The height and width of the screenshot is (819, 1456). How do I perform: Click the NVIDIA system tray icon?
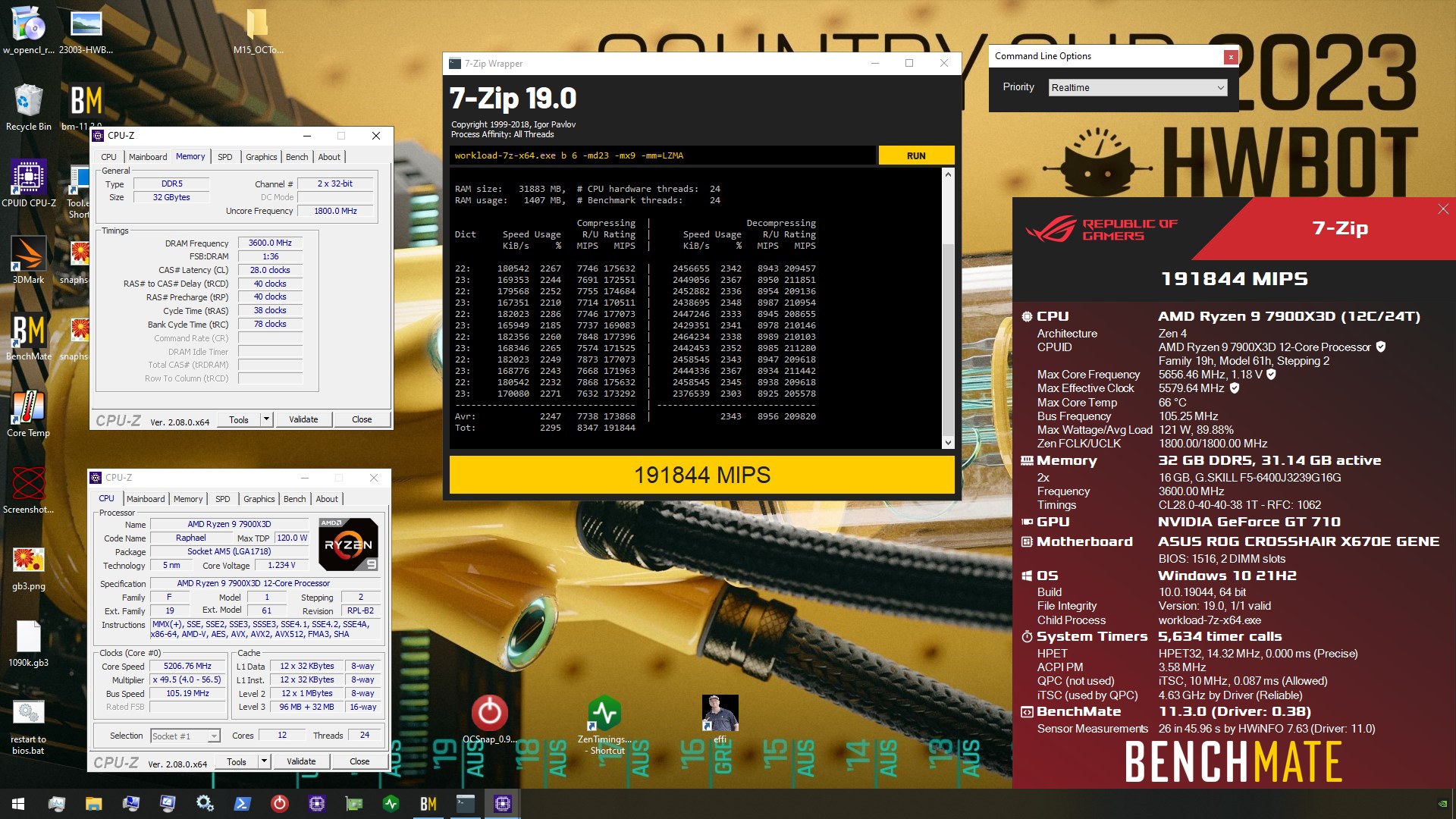[x=1442, y=804]
